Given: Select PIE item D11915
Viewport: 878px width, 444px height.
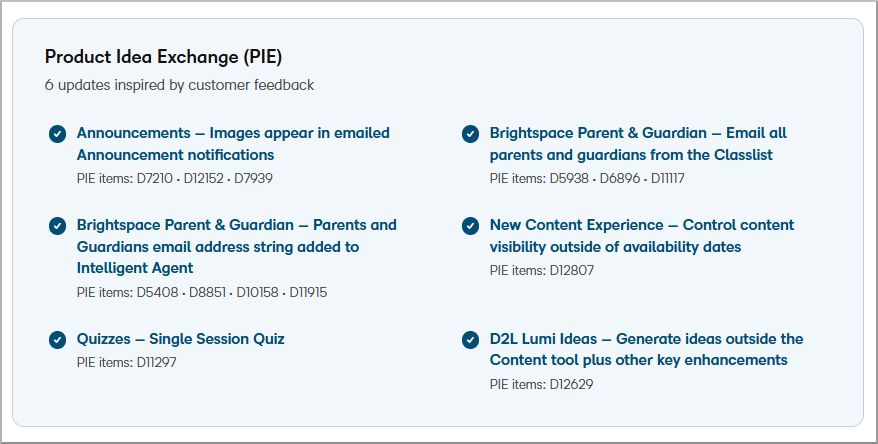Looking at the screenshot, I should tap(308, 292).
